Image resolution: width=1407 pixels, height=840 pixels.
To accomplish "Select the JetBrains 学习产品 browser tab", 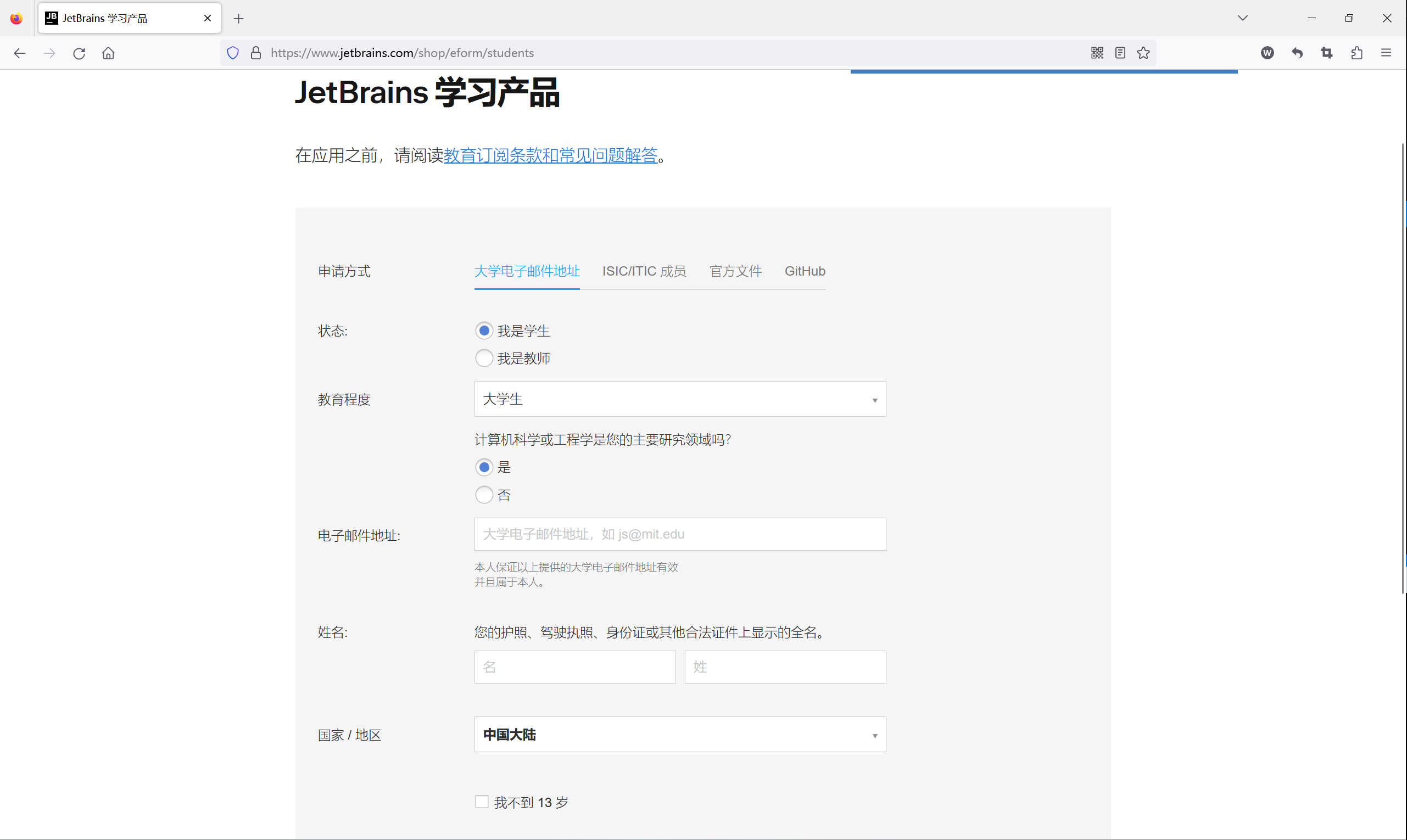I will tap(129, 18).
